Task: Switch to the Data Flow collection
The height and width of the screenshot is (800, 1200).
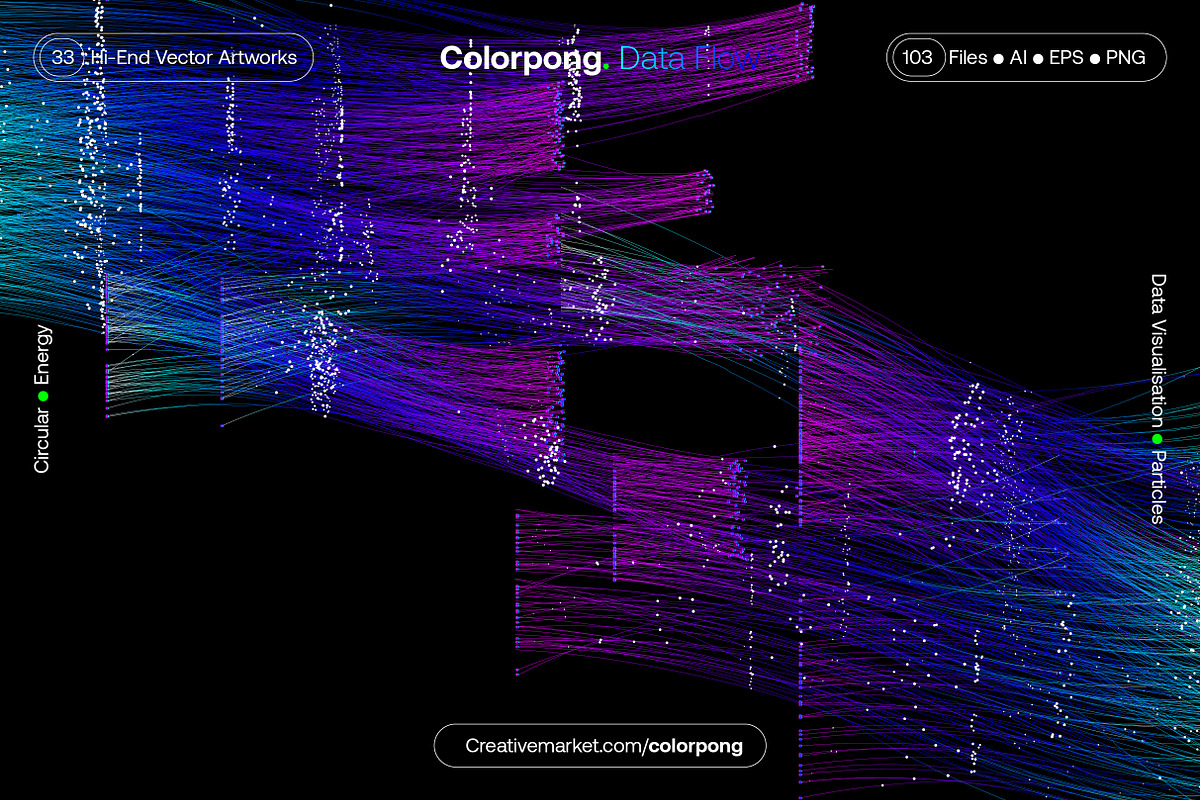Action: pos(690,58)
